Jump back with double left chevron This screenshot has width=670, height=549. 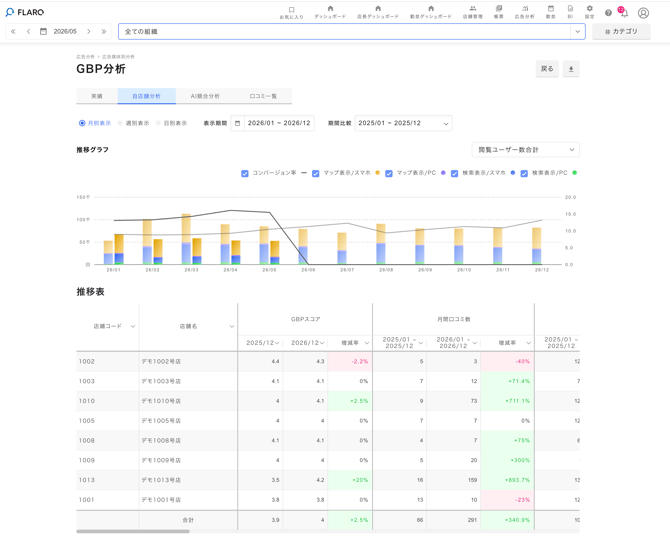tap(13, 31)
